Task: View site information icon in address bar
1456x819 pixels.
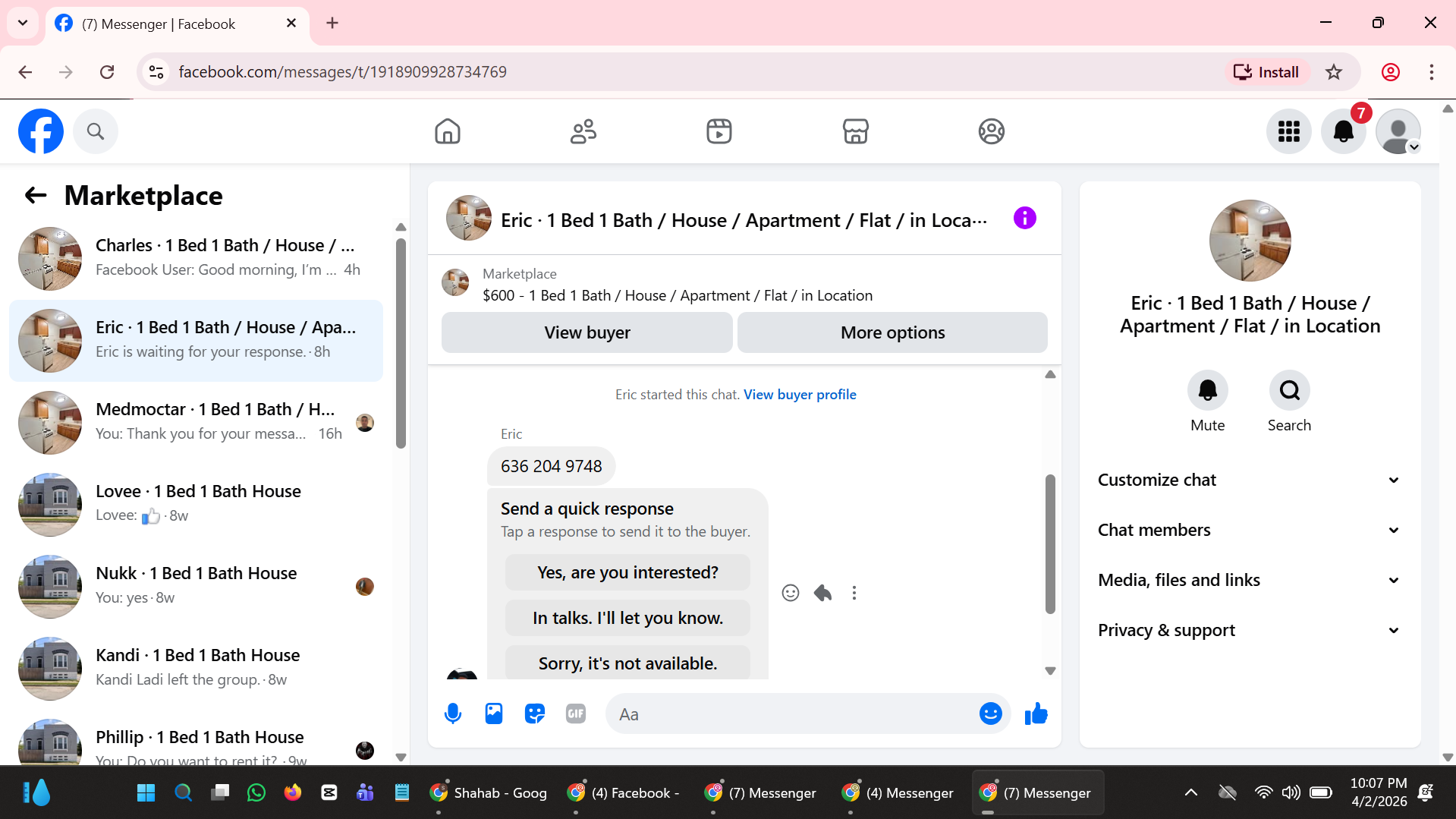Action: point(156,72)
